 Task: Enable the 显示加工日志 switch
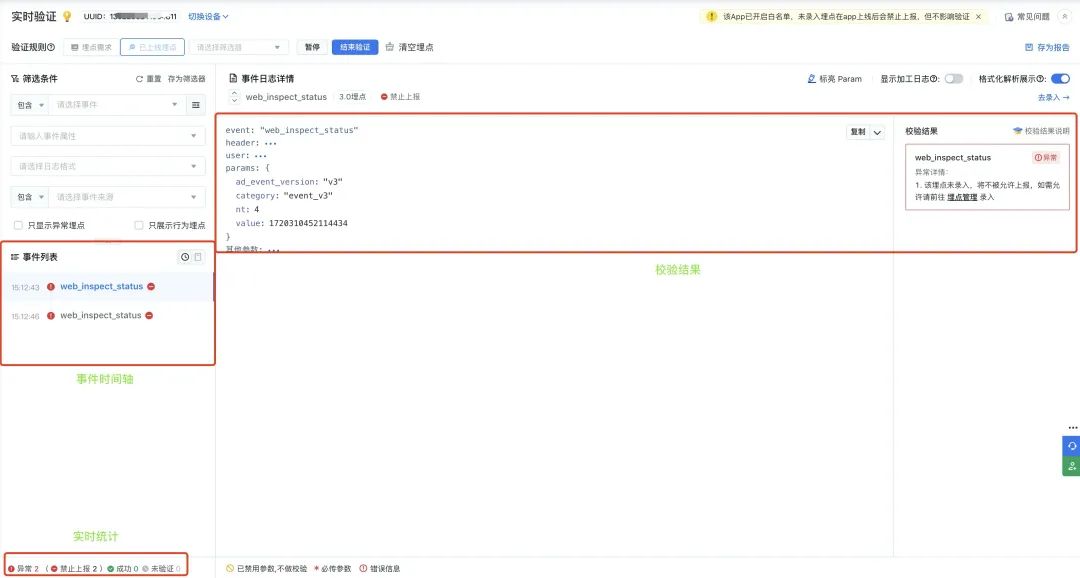[953, 79]
